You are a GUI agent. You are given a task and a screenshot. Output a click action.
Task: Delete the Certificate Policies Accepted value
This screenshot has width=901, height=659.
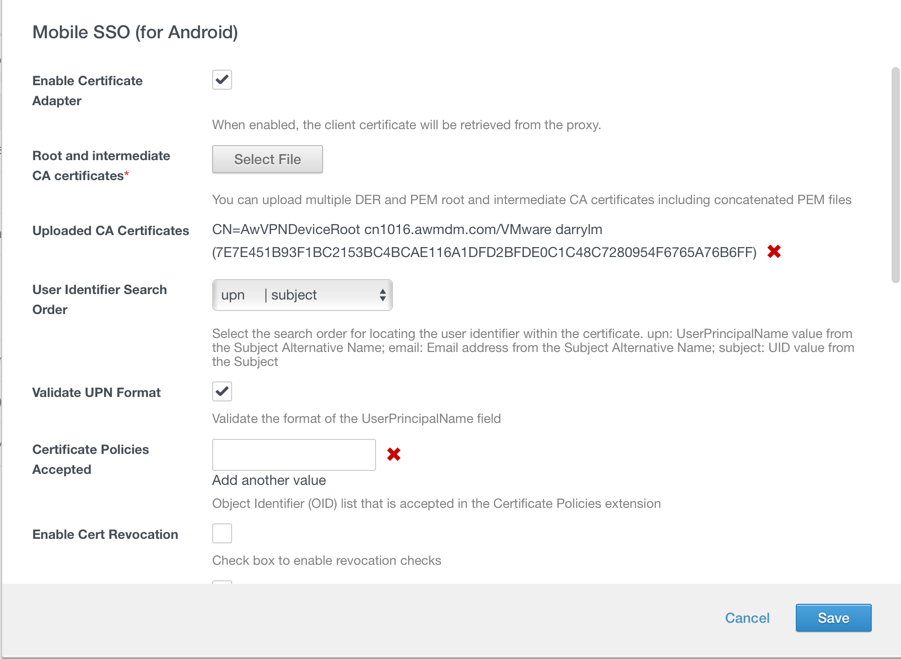pos(394,454)
